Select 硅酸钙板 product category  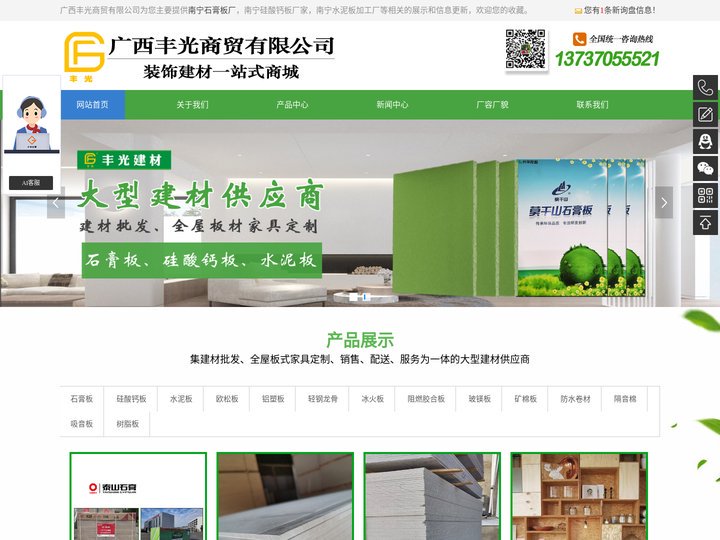pos(131,399)
